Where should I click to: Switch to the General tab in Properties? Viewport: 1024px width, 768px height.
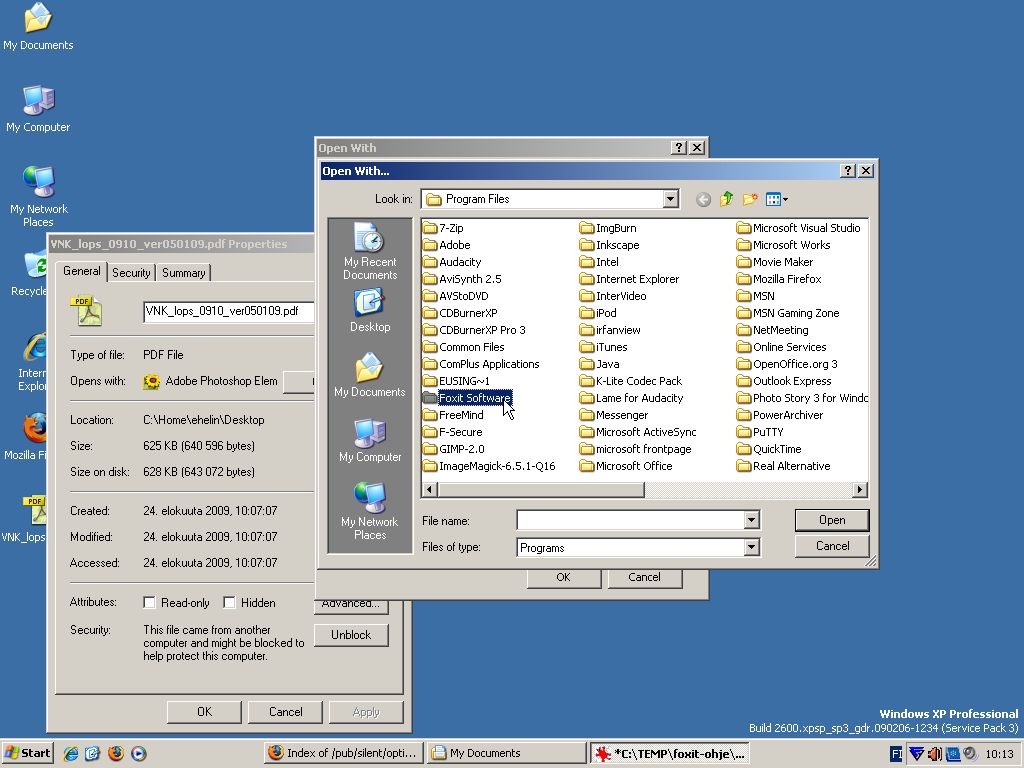pos(82,271)
